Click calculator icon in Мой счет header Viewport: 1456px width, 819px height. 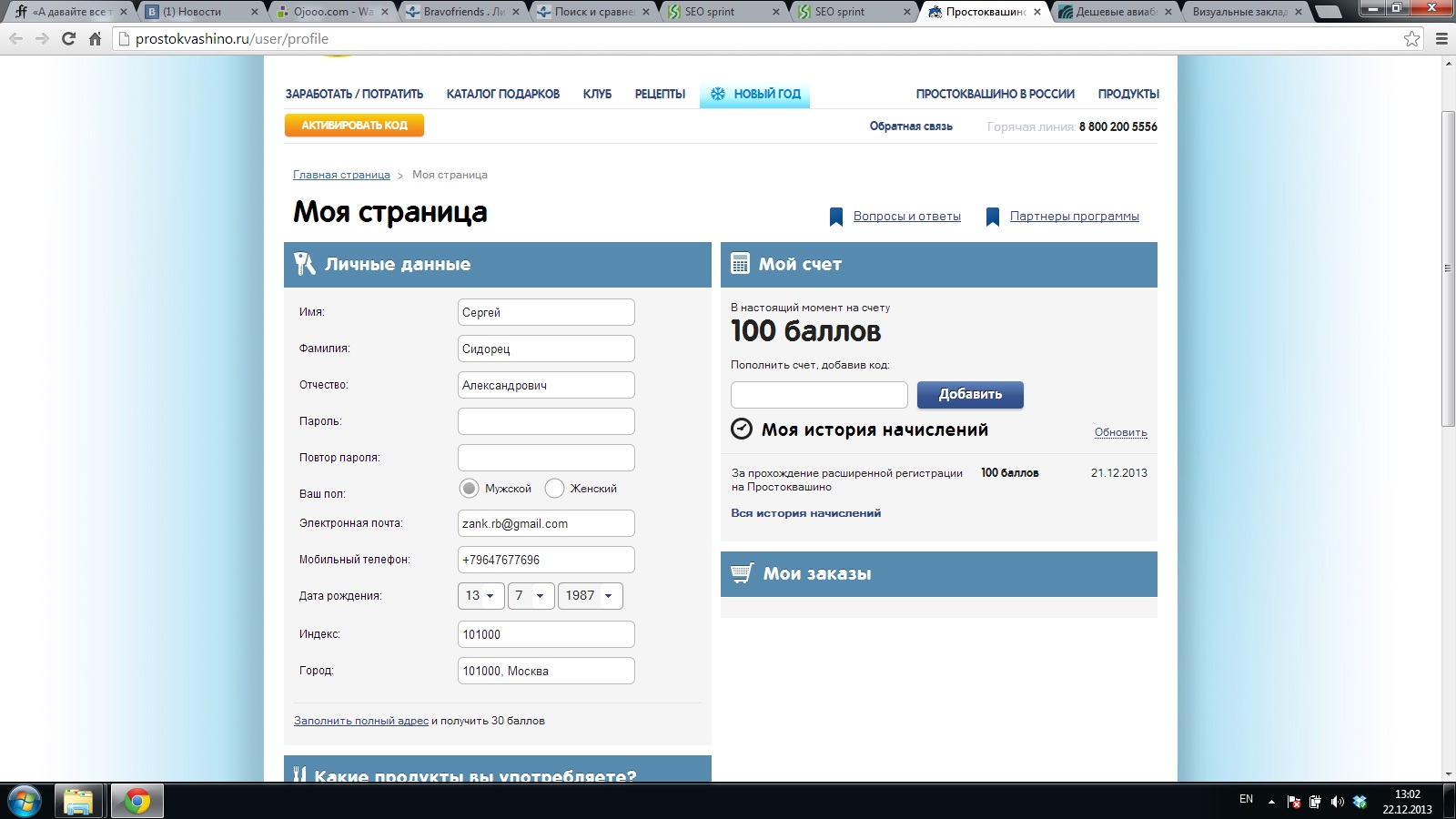tap(741, 264)
